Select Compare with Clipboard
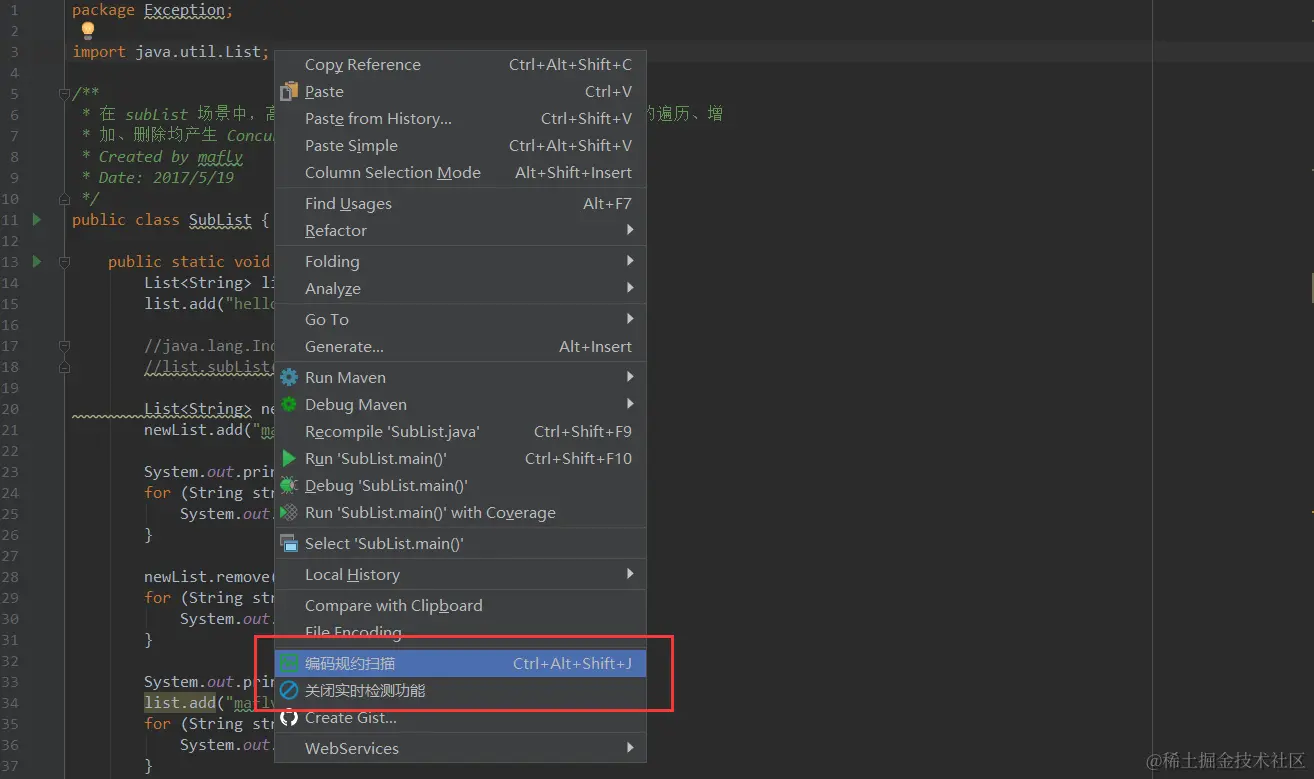Image resolution: width=1314 pixels, height=779 pixels. click(393, 605)
